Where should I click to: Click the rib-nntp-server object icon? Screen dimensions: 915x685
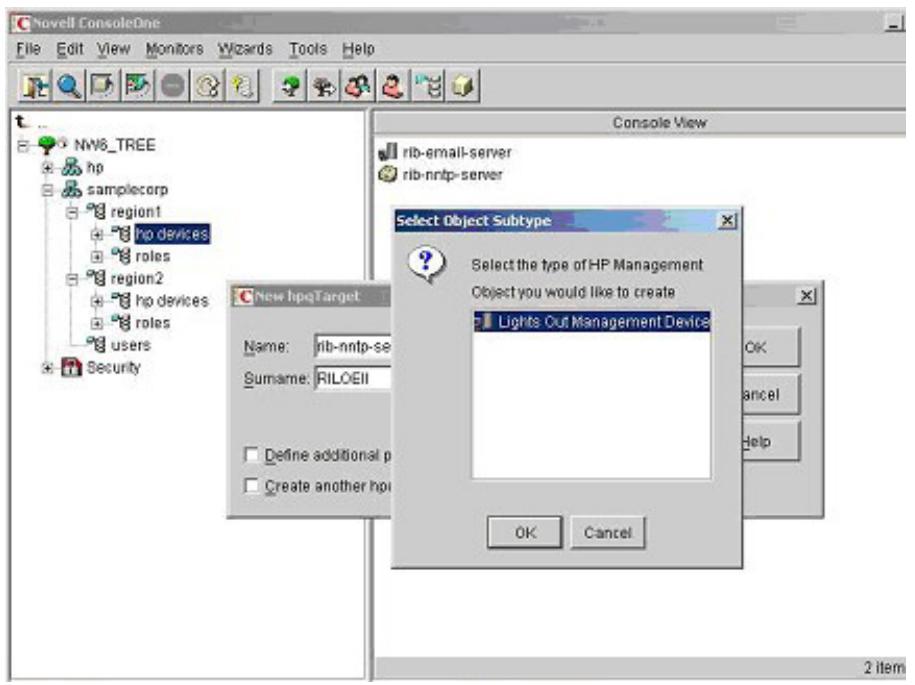click(x=387, y=174)
